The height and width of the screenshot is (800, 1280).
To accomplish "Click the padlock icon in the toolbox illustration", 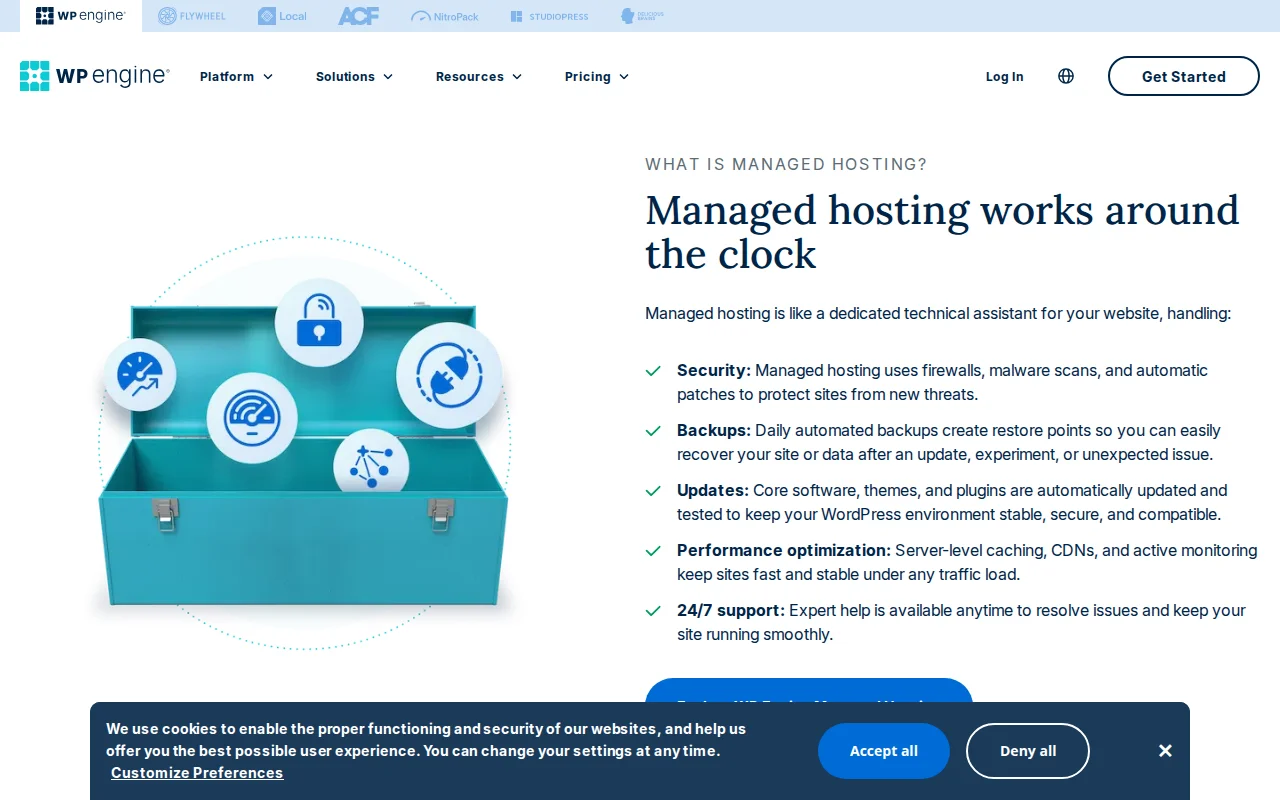I will point(319,320).
